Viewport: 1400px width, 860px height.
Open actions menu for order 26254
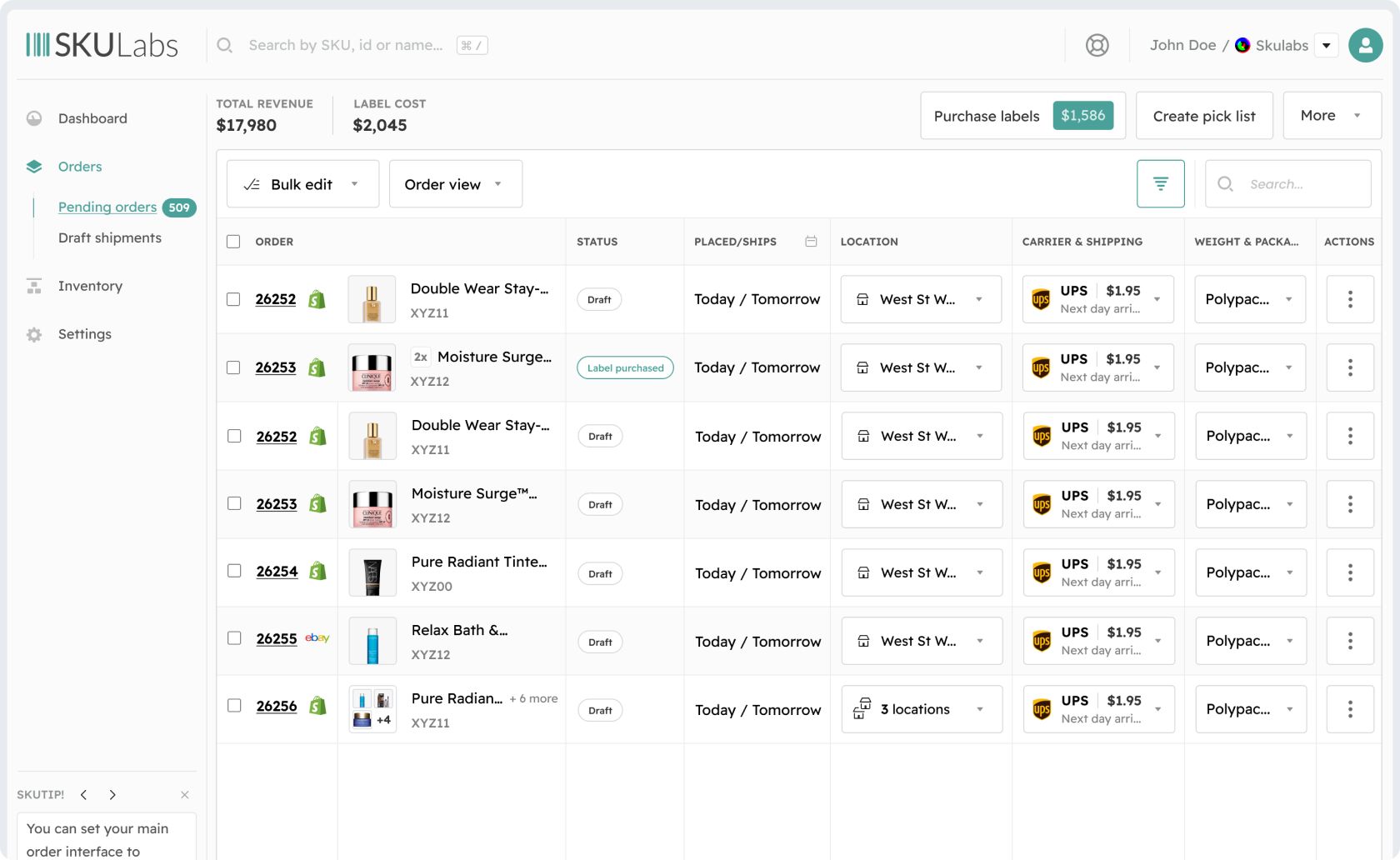1349,572
